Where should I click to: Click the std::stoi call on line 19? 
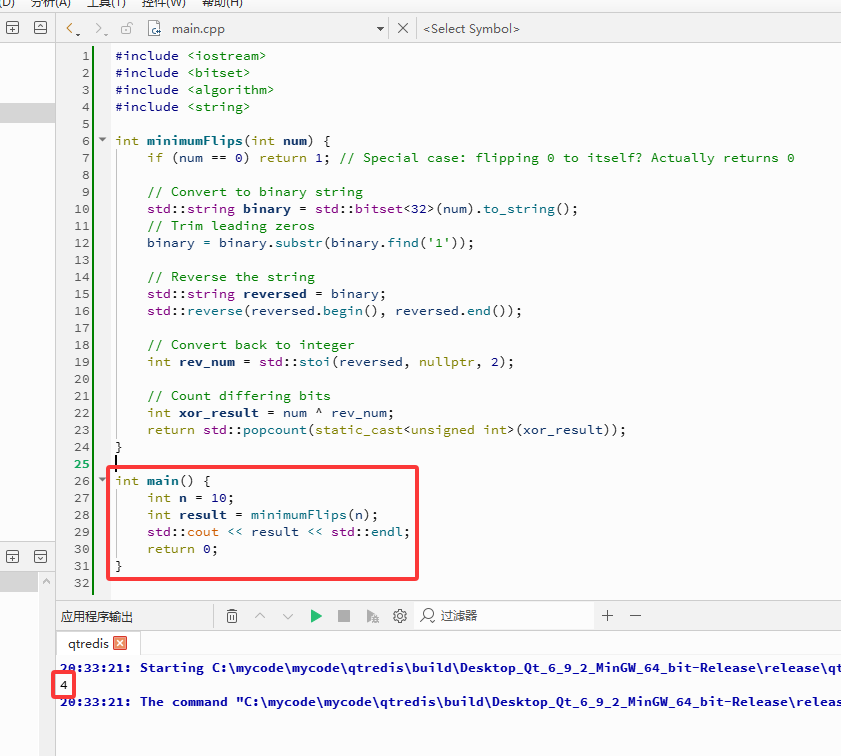pyautogui.click(x=330, y=362)
